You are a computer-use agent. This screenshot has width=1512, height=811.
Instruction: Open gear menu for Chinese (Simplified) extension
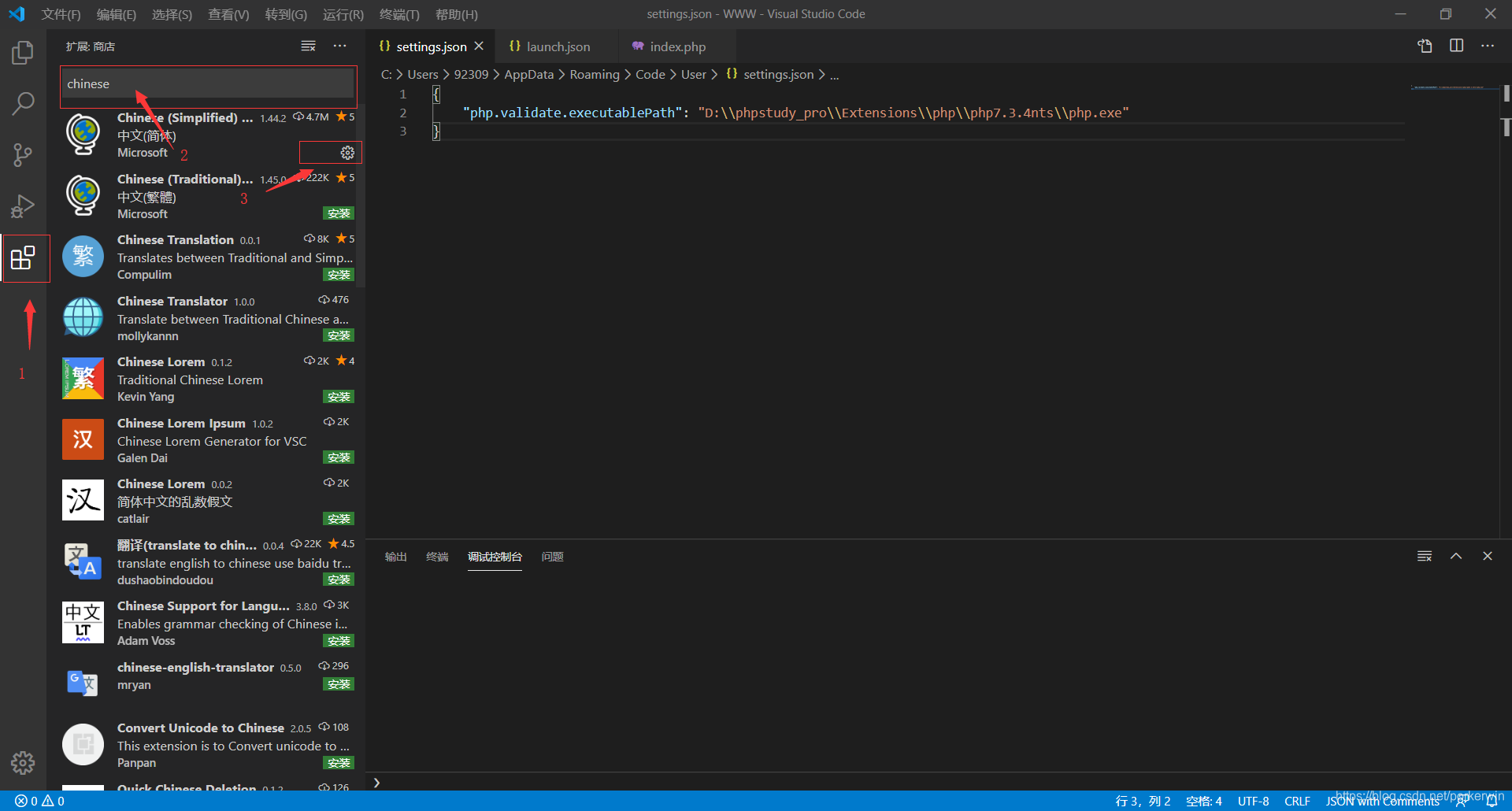pos(347,153)
